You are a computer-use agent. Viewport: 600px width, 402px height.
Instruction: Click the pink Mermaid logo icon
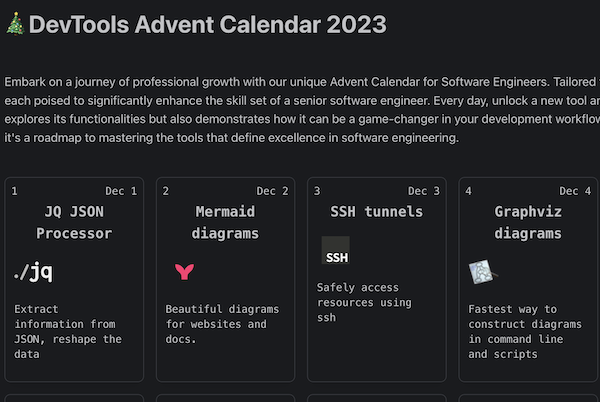pos(184,270)
